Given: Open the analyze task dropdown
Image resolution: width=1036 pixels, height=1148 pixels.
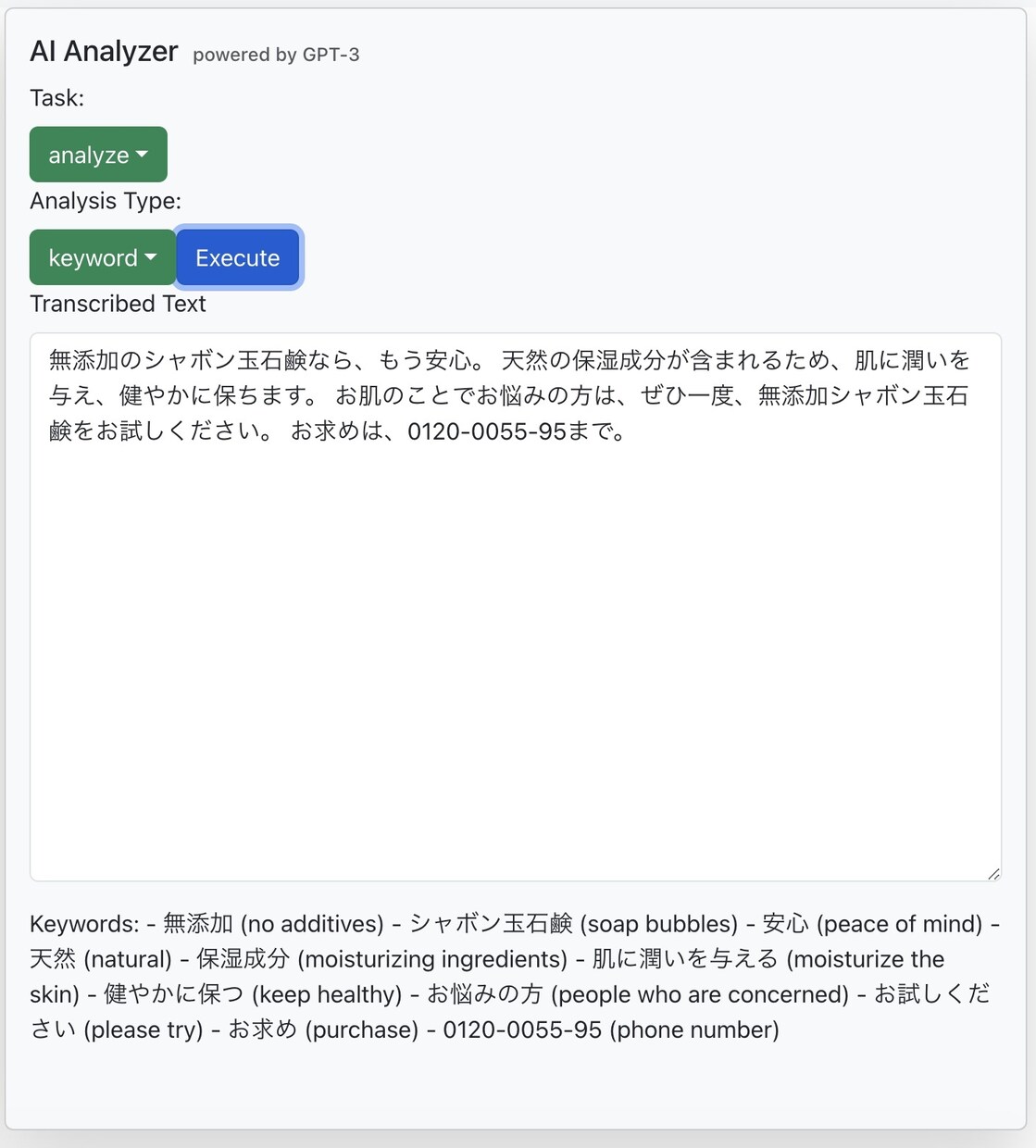Looking at the screenshot, I should (x=98, y=155).
